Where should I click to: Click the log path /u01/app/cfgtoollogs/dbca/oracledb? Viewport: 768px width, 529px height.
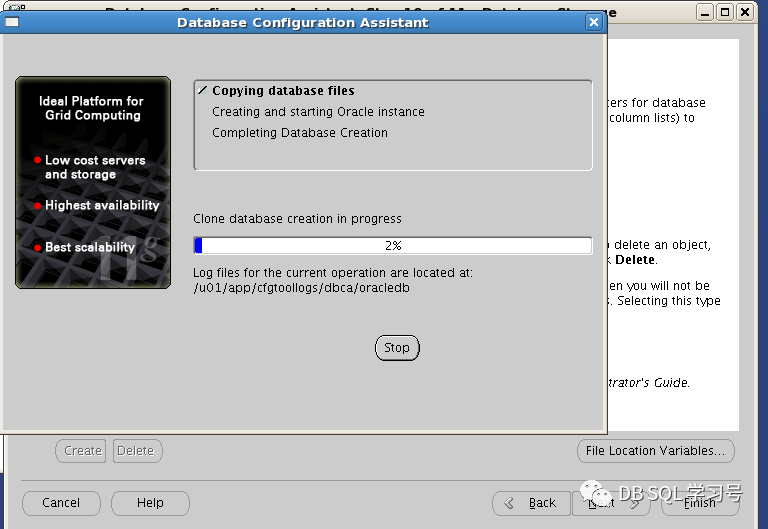302,288
